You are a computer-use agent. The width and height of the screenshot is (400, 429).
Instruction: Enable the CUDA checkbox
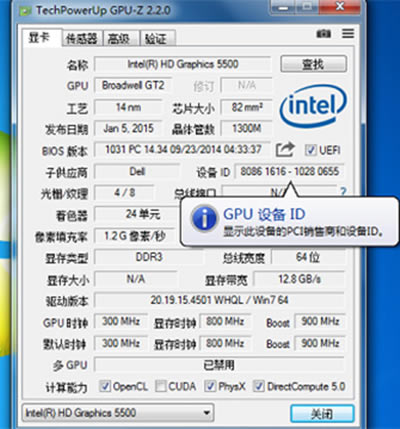[161, 386]
